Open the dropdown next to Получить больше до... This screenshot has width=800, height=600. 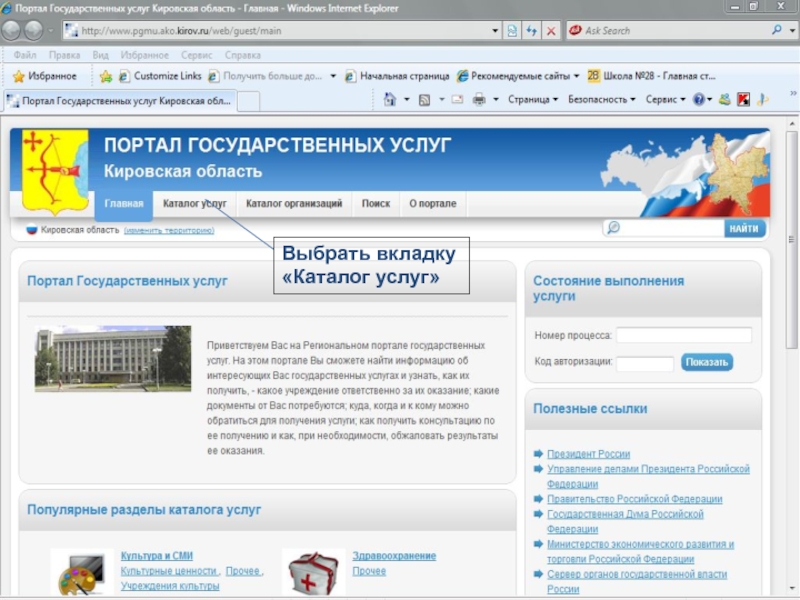[x=333, y=76]
